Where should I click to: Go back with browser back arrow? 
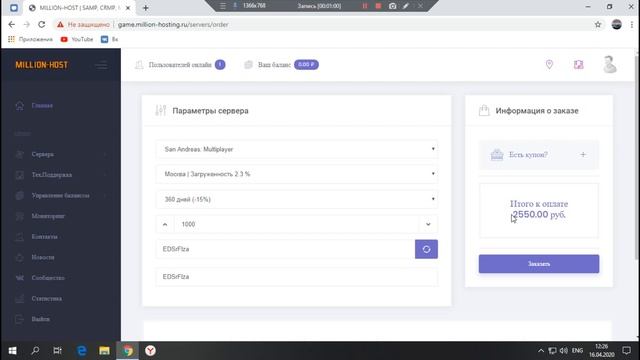coord(11,24)
